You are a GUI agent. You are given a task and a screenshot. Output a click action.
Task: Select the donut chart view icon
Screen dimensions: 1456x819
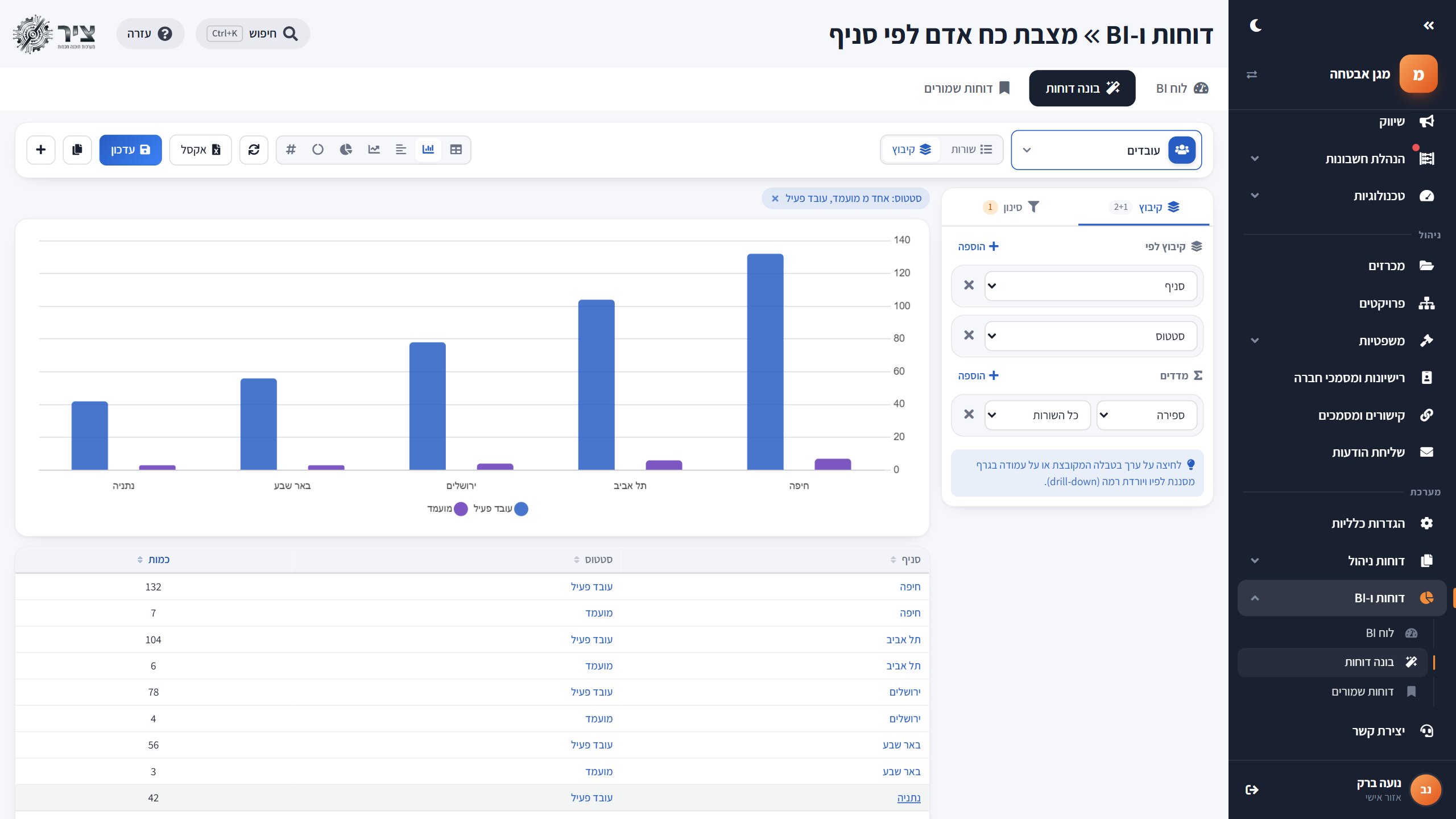click(318, 150)
